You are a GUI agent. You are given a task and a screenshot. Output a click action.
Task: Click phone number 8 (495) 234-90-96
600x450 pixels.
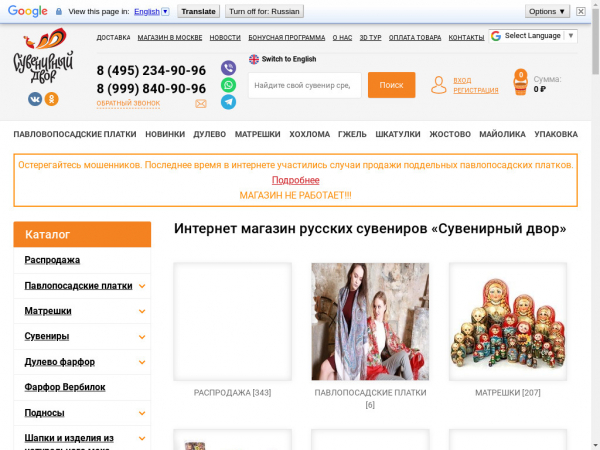click(151, 70)
